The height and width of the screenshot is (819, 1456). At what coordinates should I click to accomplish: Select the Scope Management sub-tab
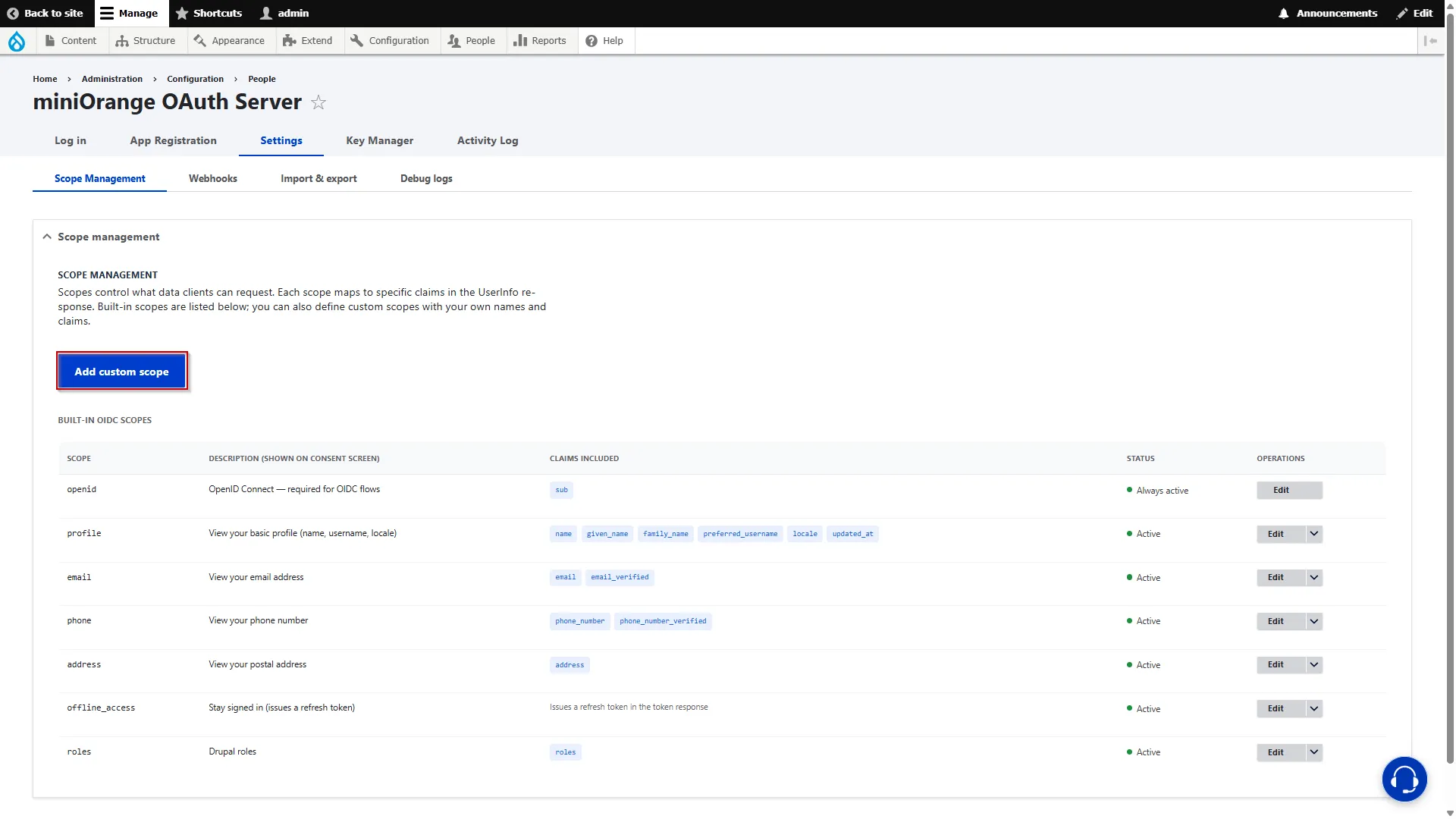(x=100, y=178)
